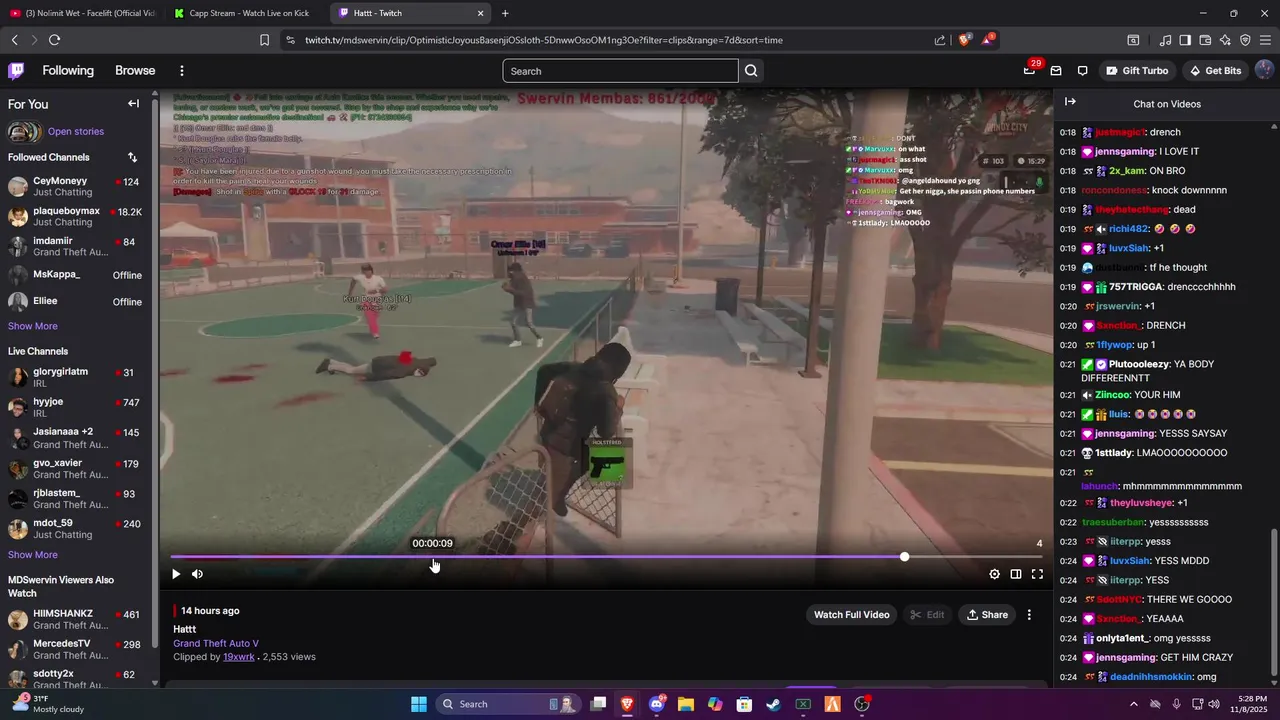Toggle the browser sidebar panel
1280x720 pixels.
tap(1185, 40)
